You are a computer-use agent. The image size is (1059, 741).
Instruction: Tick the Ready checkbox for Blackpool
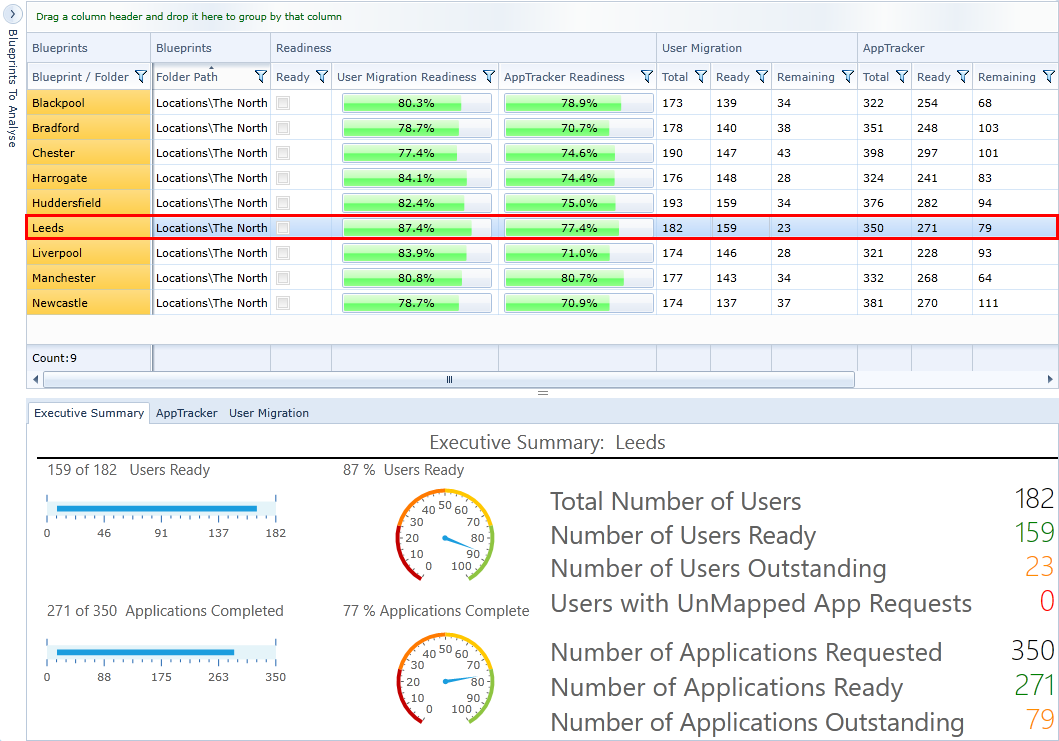click(x=283, y=103)
